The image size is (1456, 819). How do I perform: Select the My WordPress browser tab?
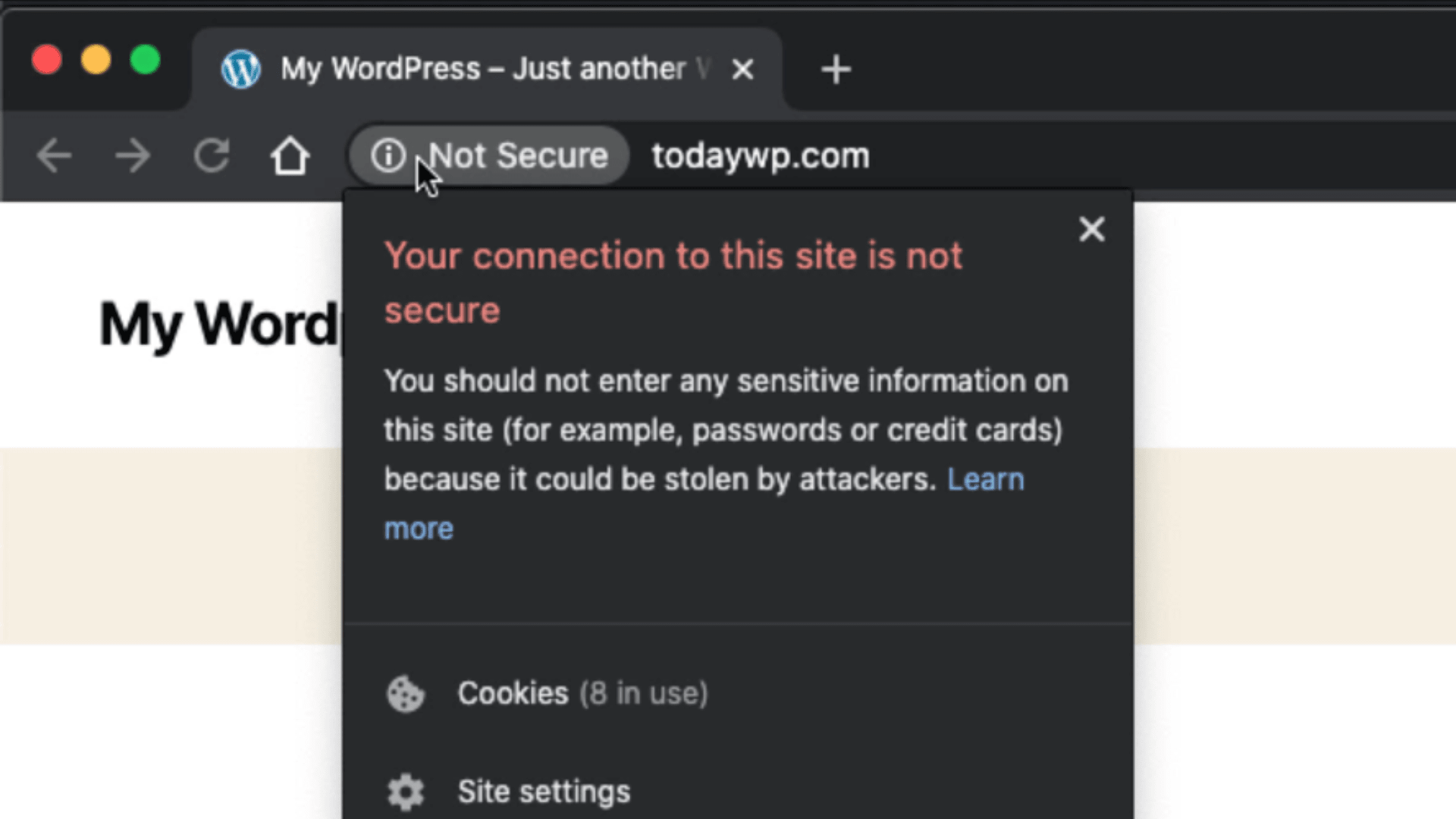tap(487, 69)
